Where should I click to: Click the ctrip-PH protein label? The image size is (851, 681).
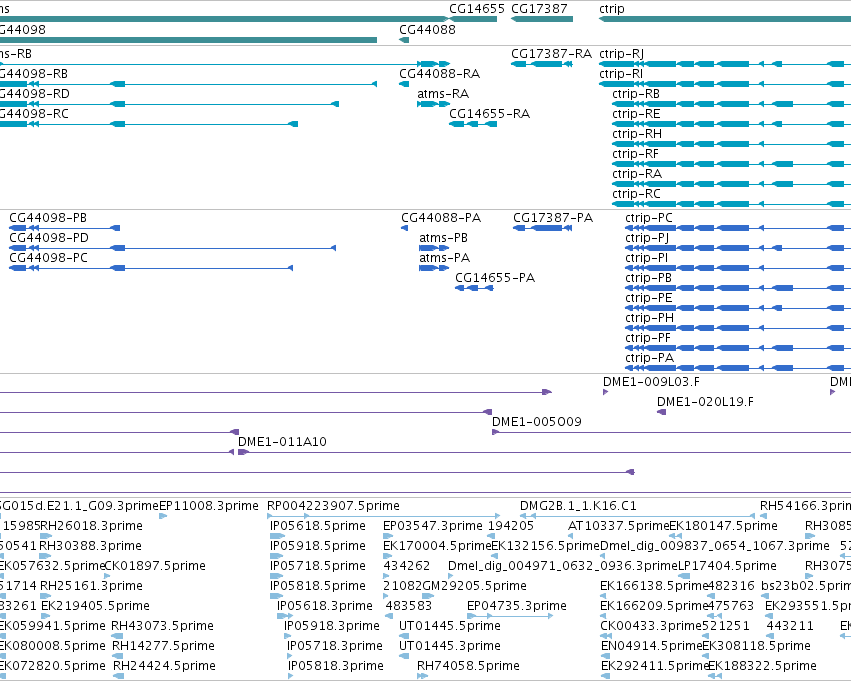[649, 318]
